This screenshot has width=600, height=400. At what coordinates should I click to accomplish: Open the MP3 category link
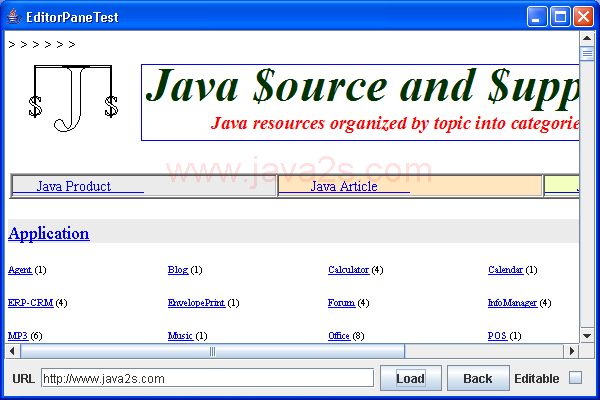(x=18, y=336)
